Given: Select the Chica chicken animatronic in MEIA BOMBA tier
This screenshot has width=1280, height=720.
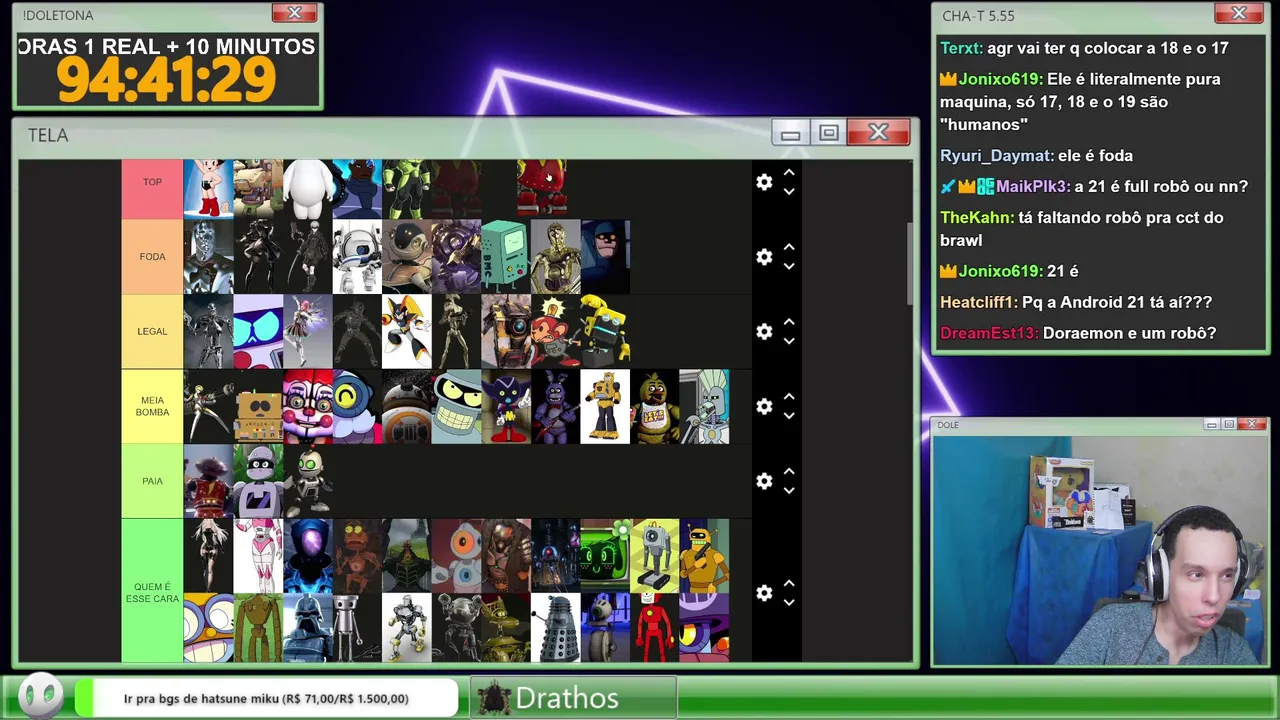Looking at the screenshot, I should tap(655, 406).
